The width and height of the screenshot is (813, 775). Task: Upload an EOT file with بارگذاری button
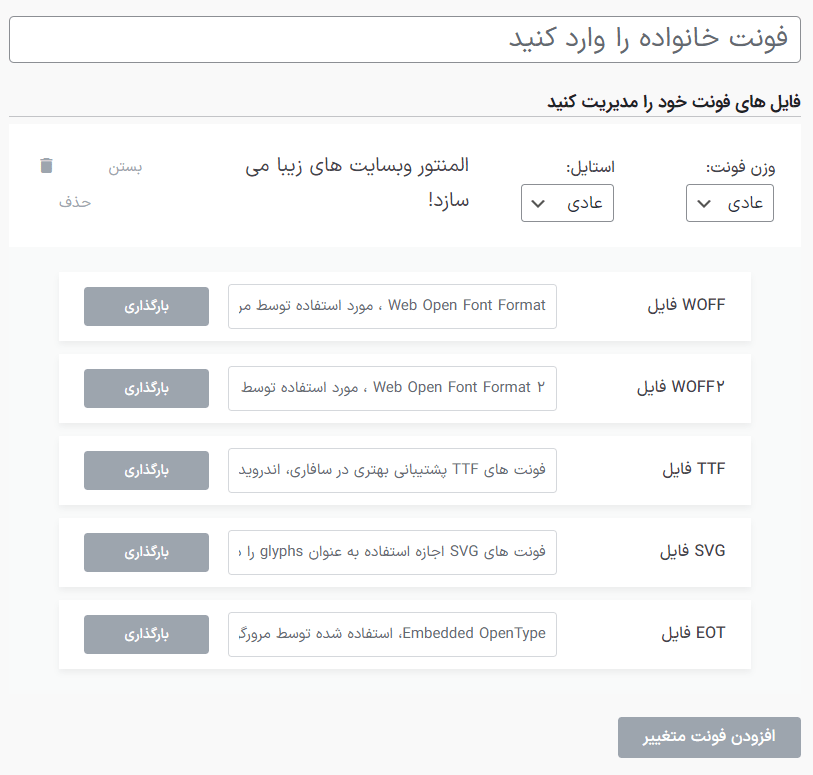146,634
